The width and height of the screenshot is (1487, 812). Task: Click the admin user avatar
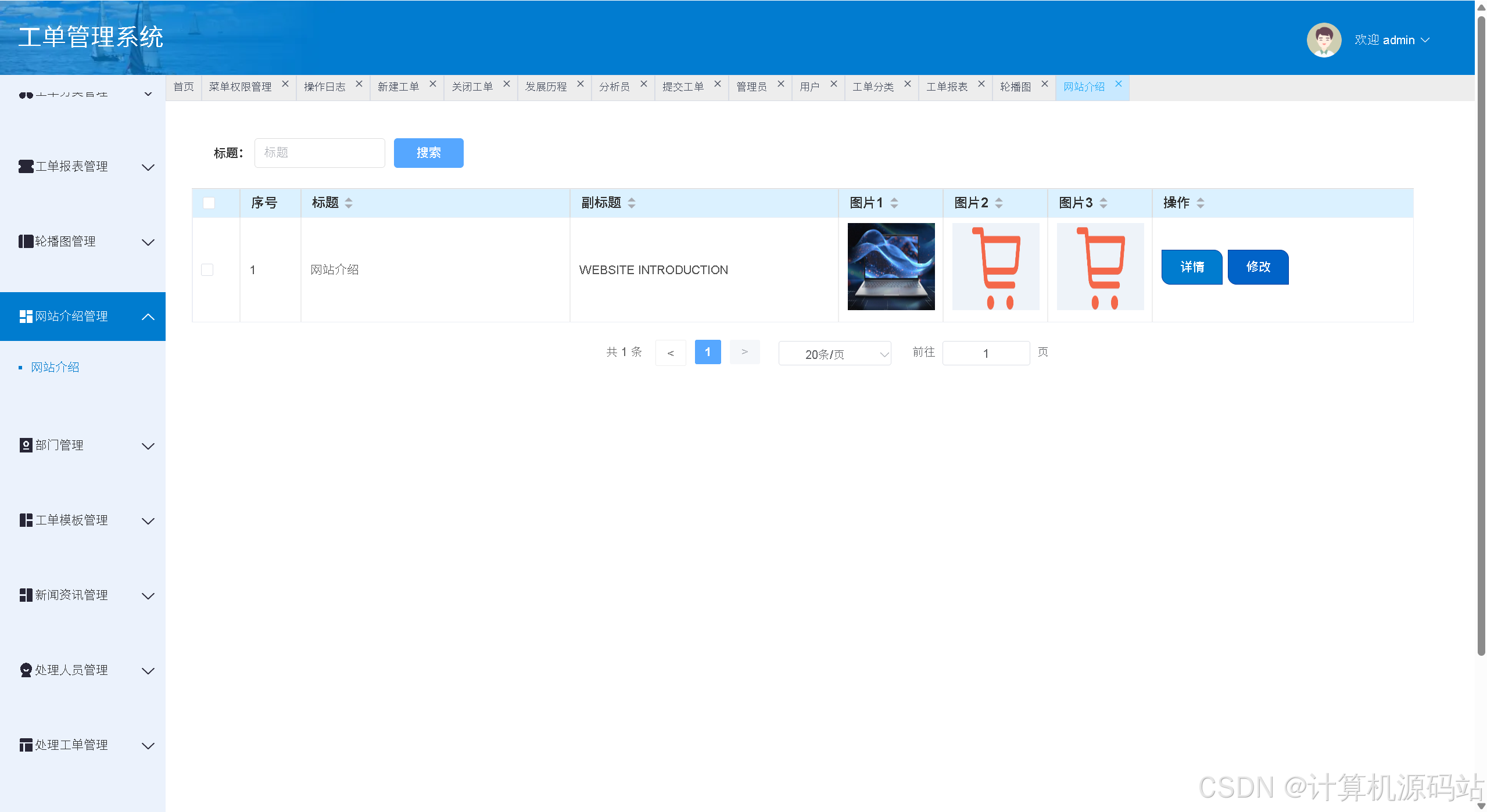pos(1323,40)
